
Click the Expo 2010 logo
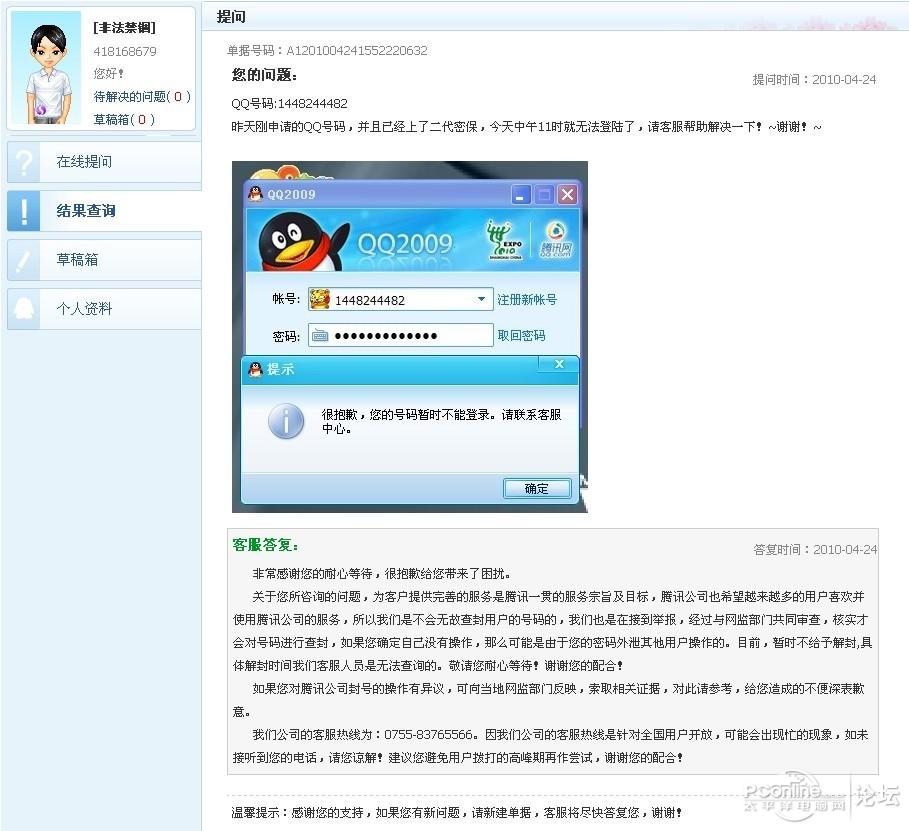tap(506, 240)
